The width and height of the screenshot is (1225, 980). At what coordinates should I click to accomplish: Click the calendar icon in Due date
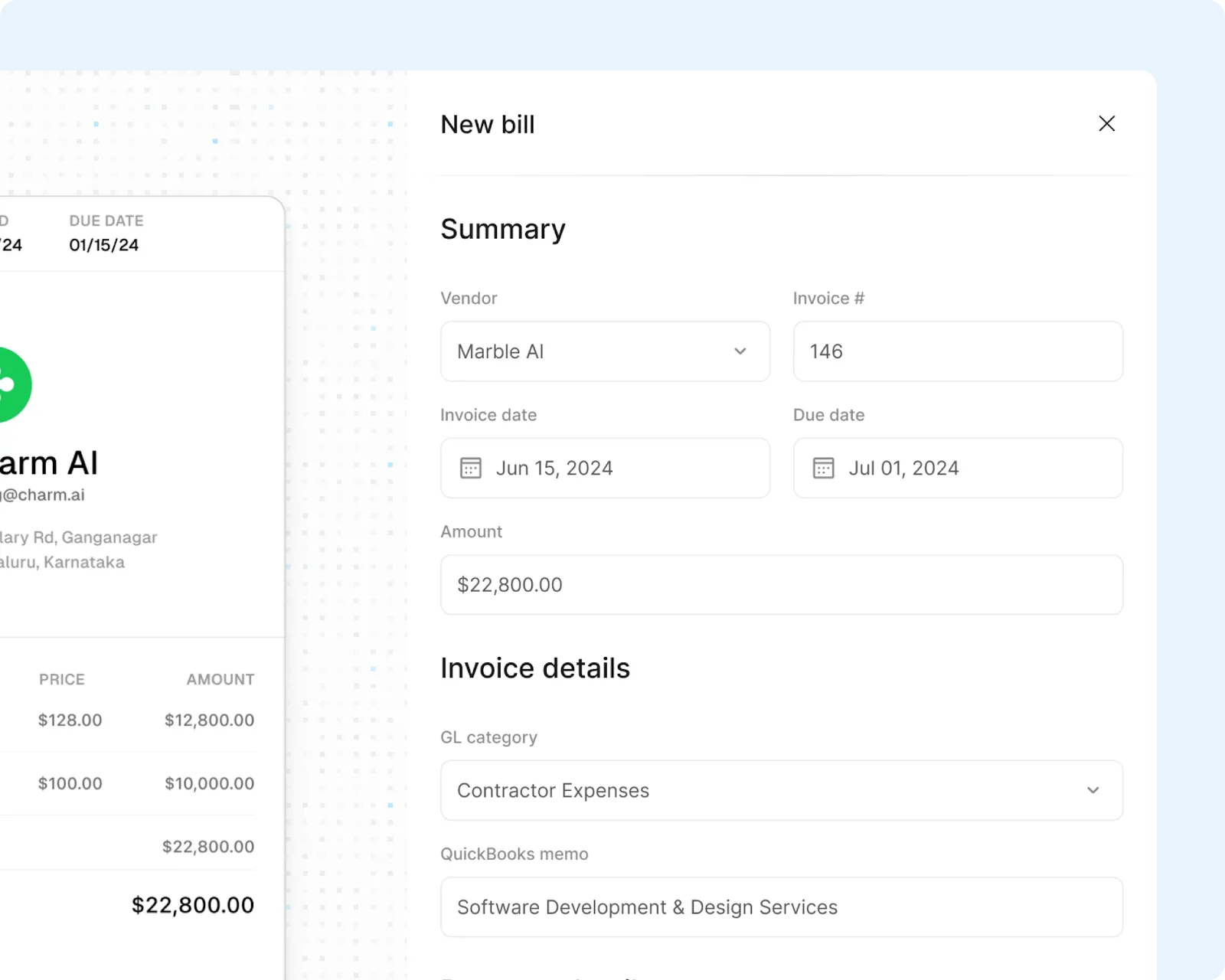823,468
